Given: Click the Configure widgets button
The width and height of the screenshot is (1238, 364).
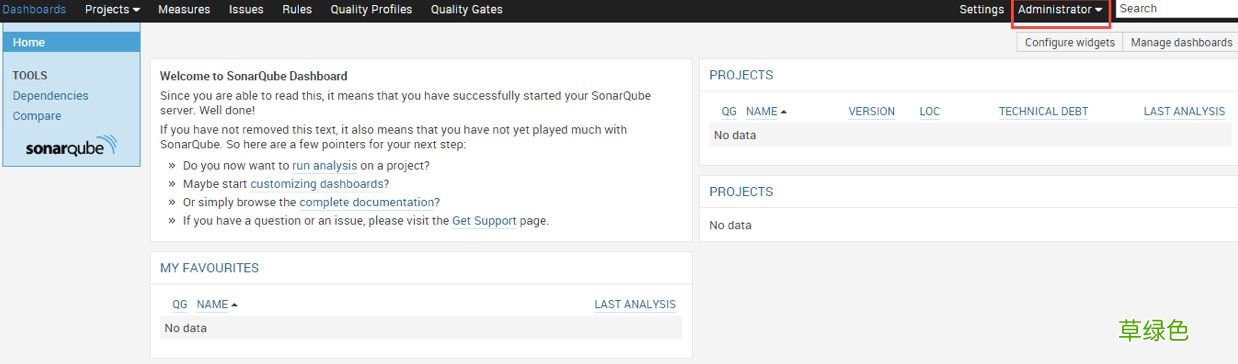Looking at the screenshot, I should pyautogui.click(x=1069, y=42).
